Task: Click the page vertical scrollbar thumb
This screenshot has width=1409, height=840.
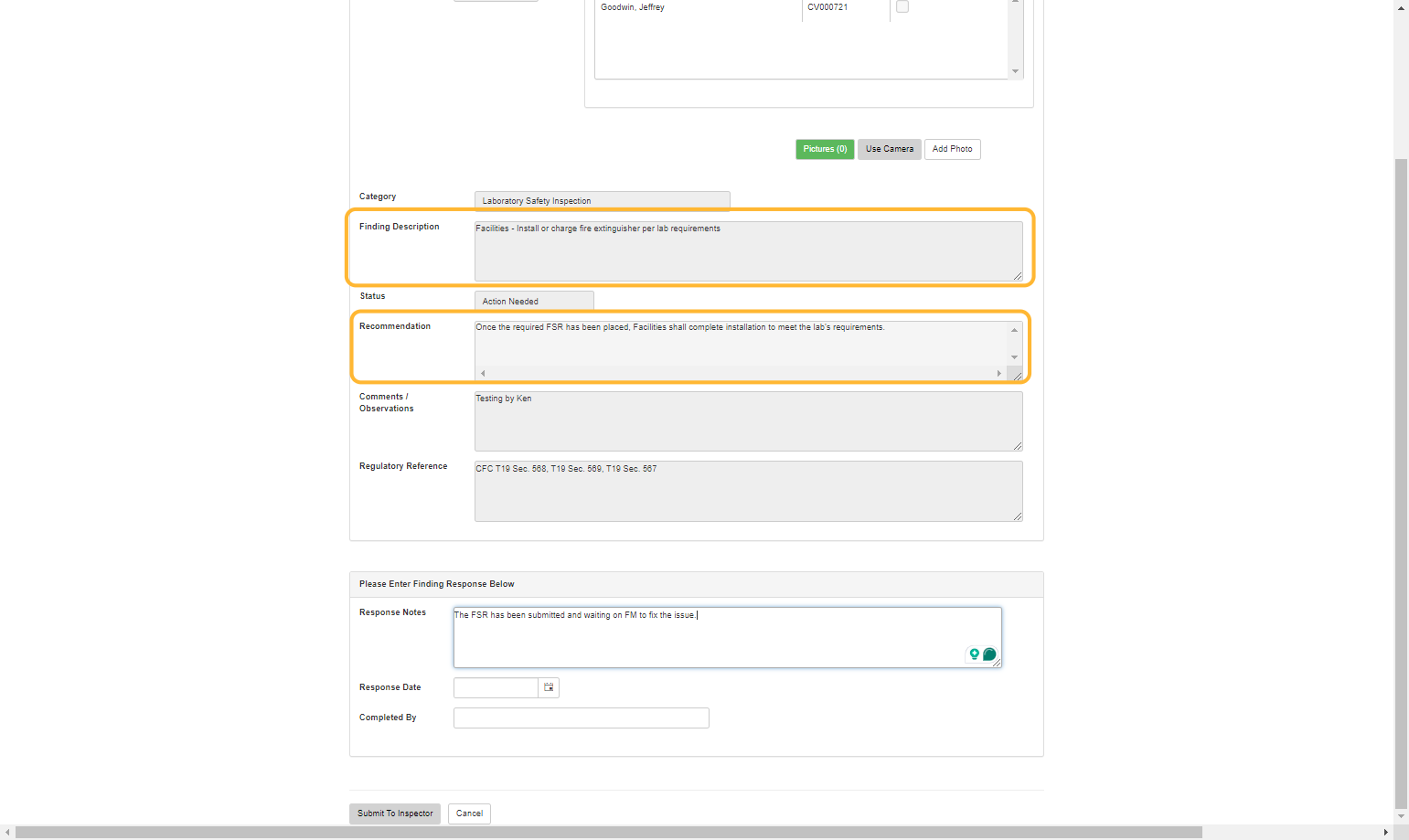Action: click(x=1401, y=483)
